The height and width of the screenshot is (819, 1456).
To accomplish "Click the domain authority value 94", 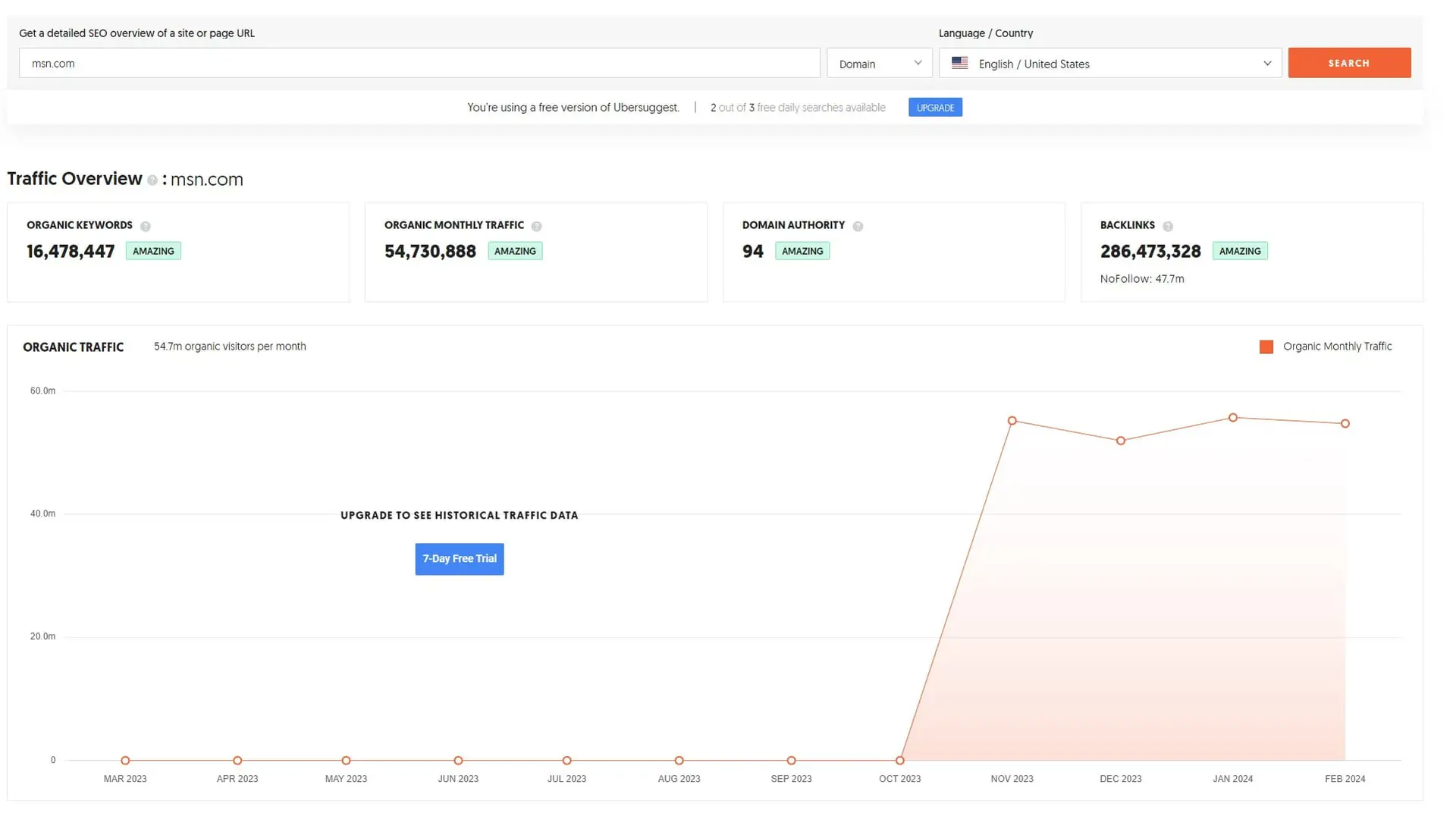I will click(x=753, y=251).
